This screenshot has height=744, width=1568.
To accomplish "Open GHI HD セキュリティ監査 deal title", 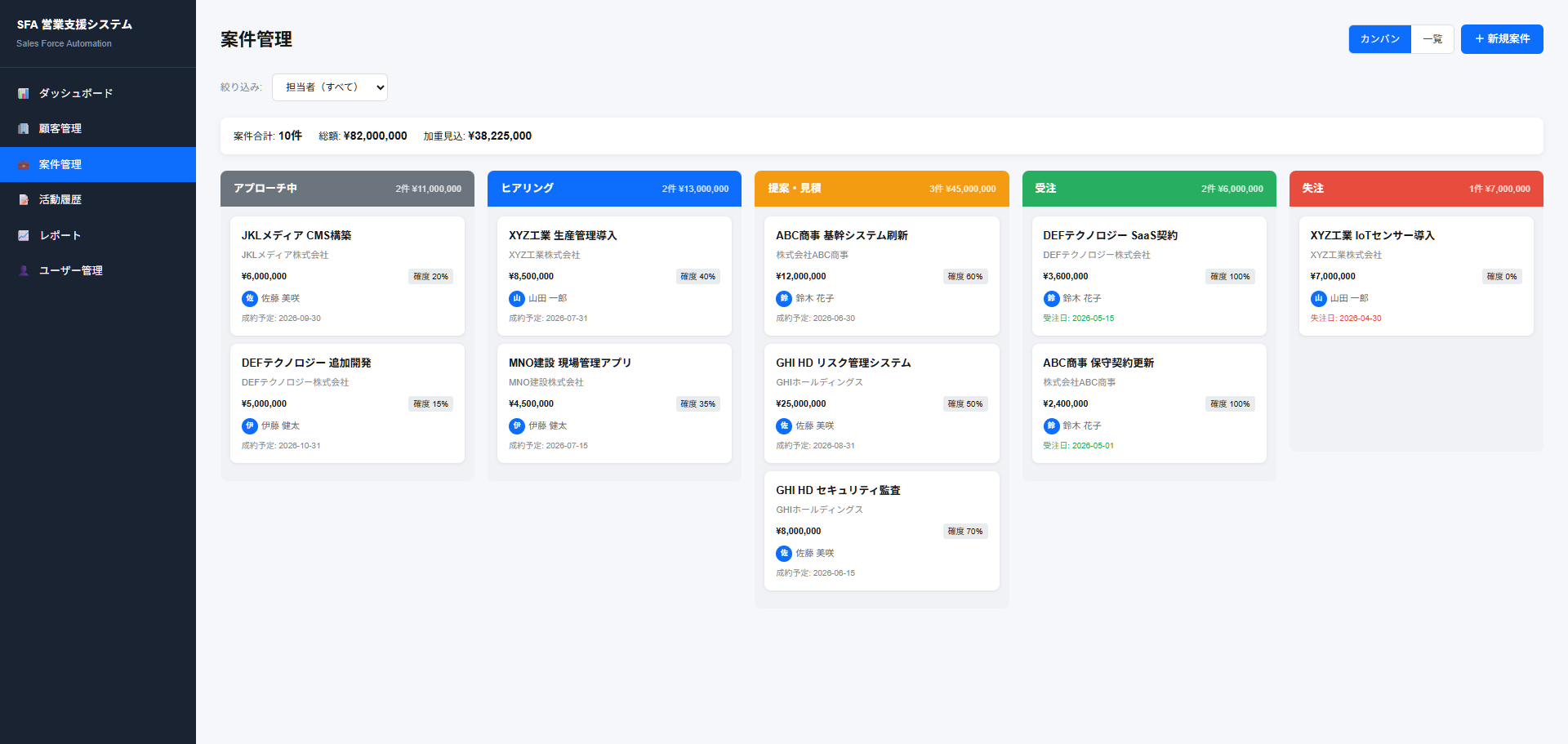I will (x=838, y=490).
